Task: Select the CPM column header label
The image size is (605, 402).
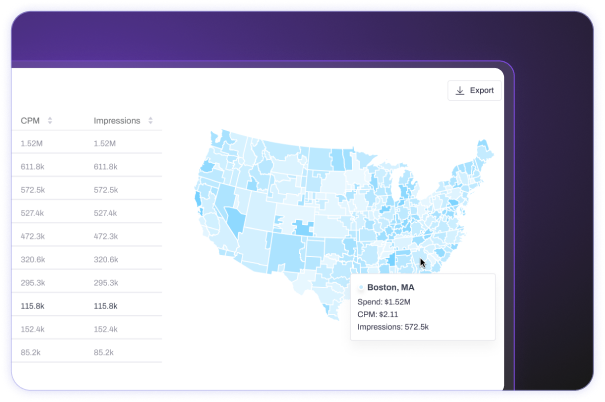Action: (30, 121)
